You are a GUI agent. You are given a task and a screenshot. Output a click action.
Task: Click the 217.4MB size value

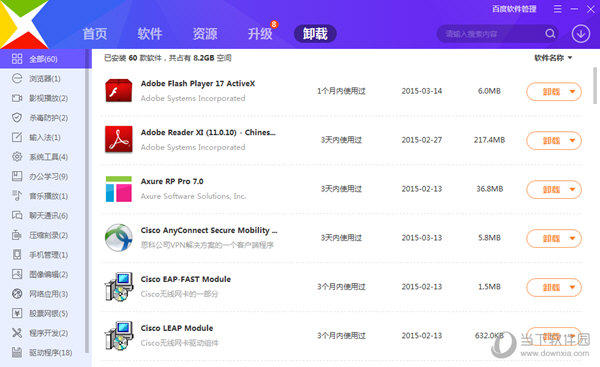tap(489, 140)
